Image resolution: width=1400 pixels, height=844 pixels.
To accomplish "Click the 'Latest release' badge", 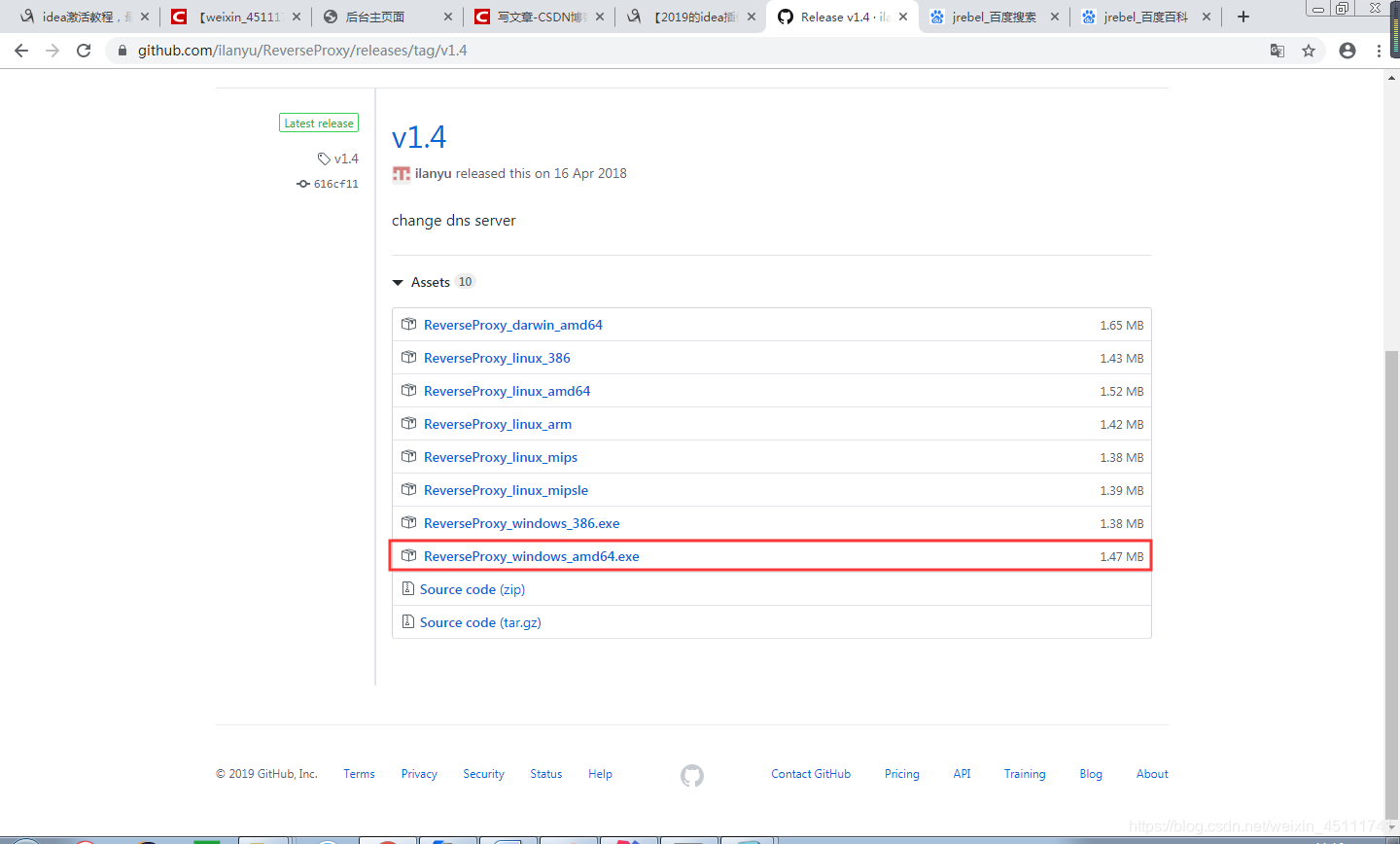I will (x=319, y=123).
